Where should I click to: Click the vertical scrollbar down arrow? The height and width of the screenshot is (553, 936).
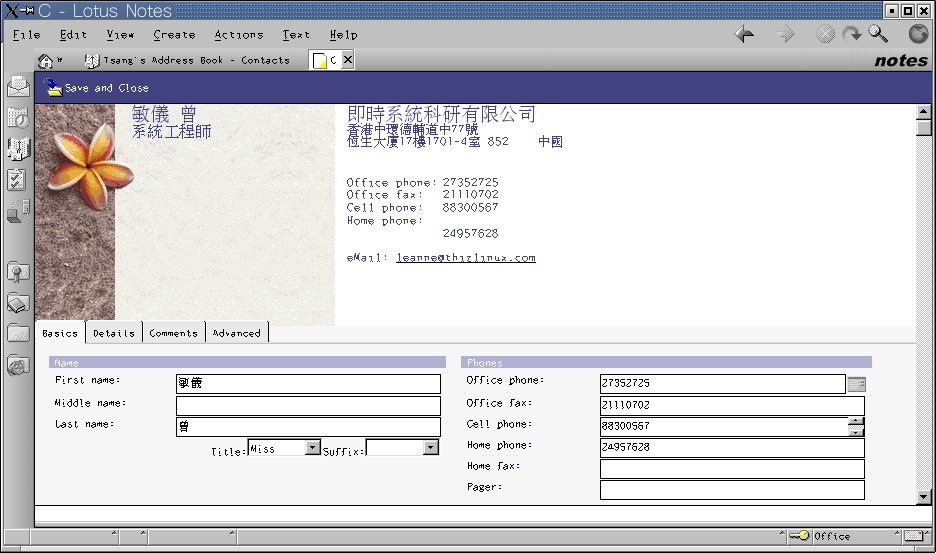point(924,497)
